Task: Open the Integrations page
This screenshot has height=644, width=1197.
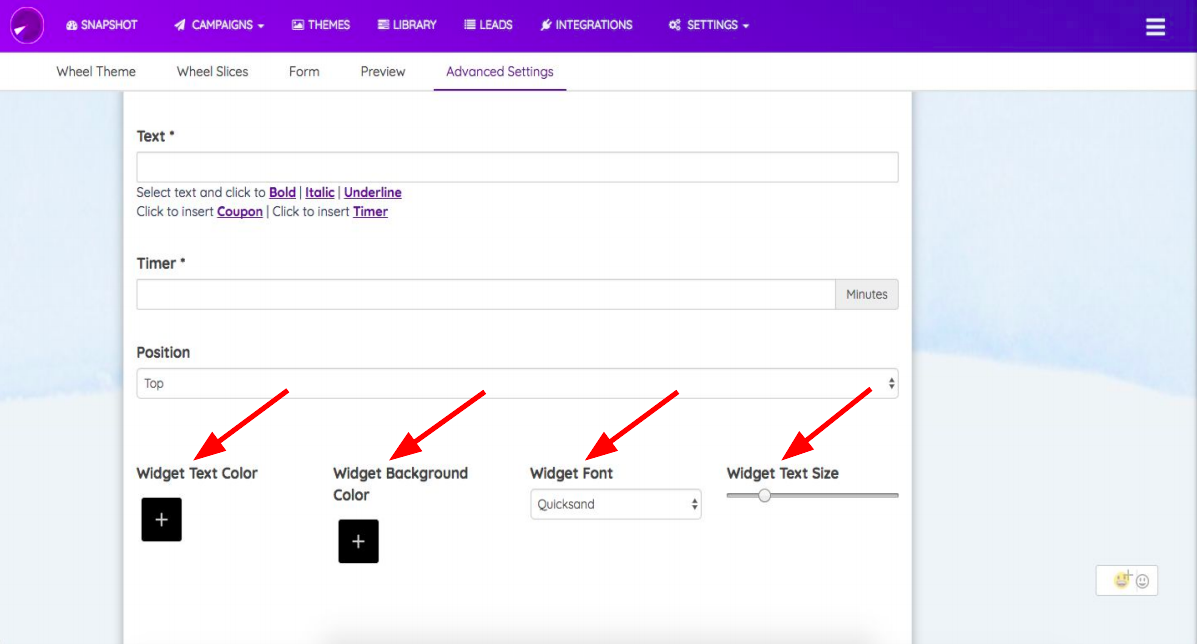Action: tap(586, 25)
